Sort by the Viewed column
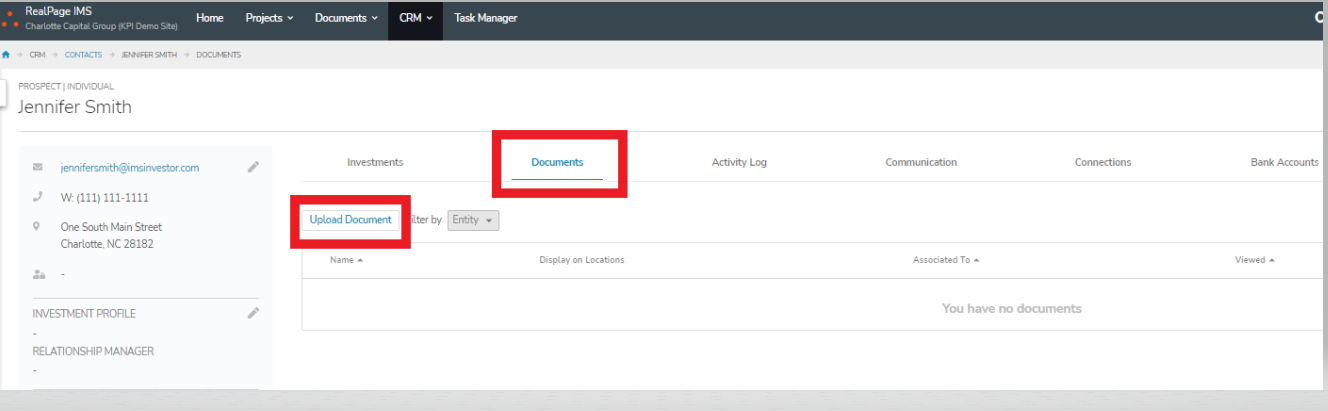1328x411 pixels. (x=1254, y=260)
